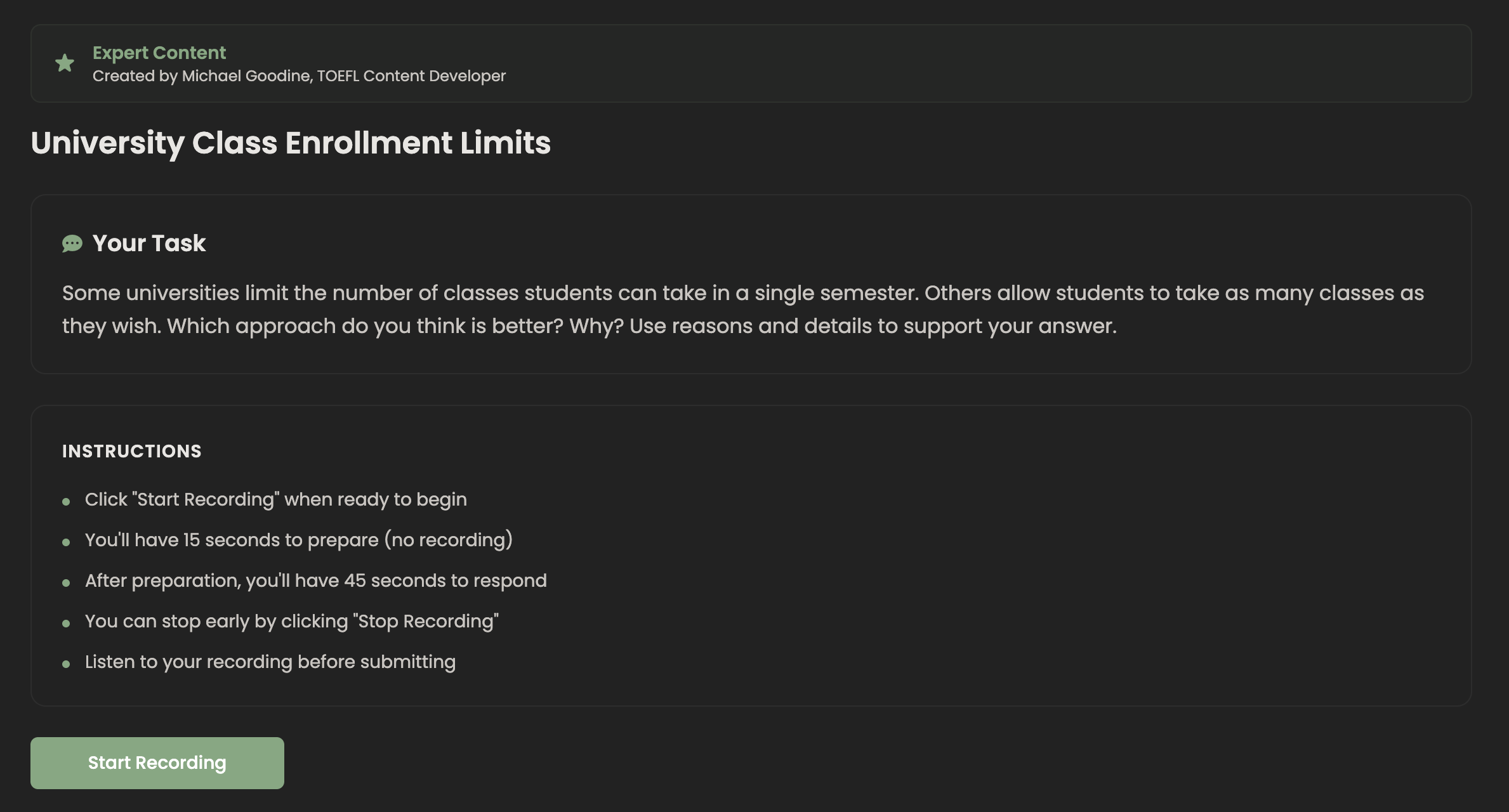1509x812 pixels.
Task: Select the Expert Content label
Action: point(159,53)
